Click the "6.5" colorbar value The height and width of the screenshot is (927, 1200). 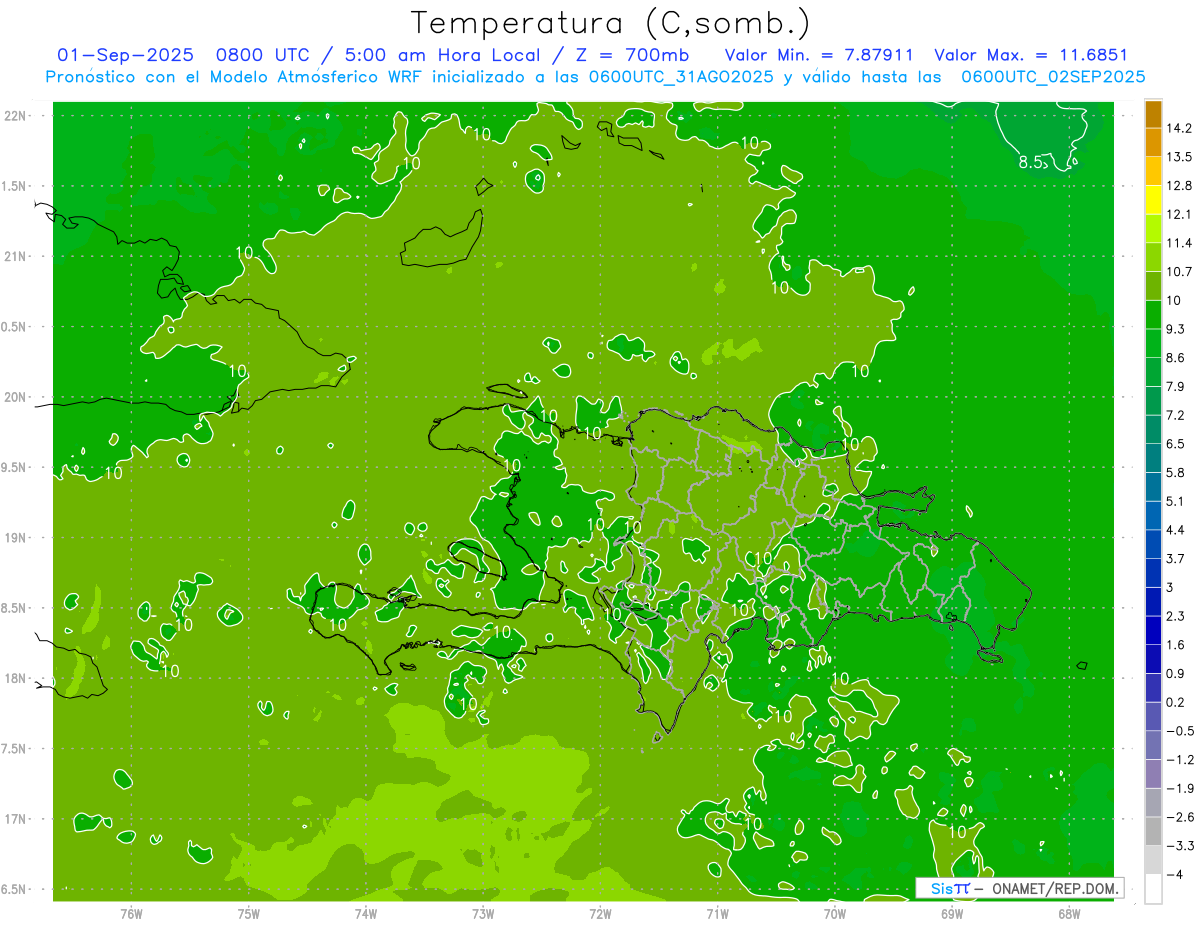(1176, 443)
